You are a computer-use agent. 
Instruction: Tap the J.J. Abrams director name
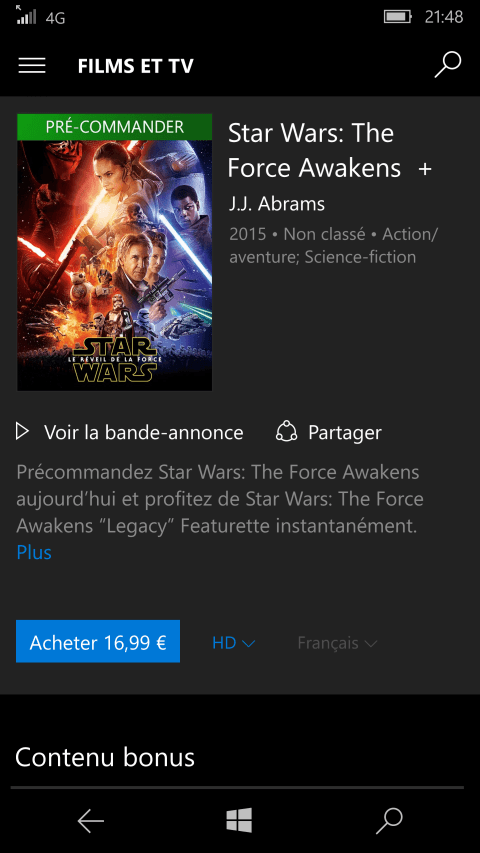click(x=277, y=204)
